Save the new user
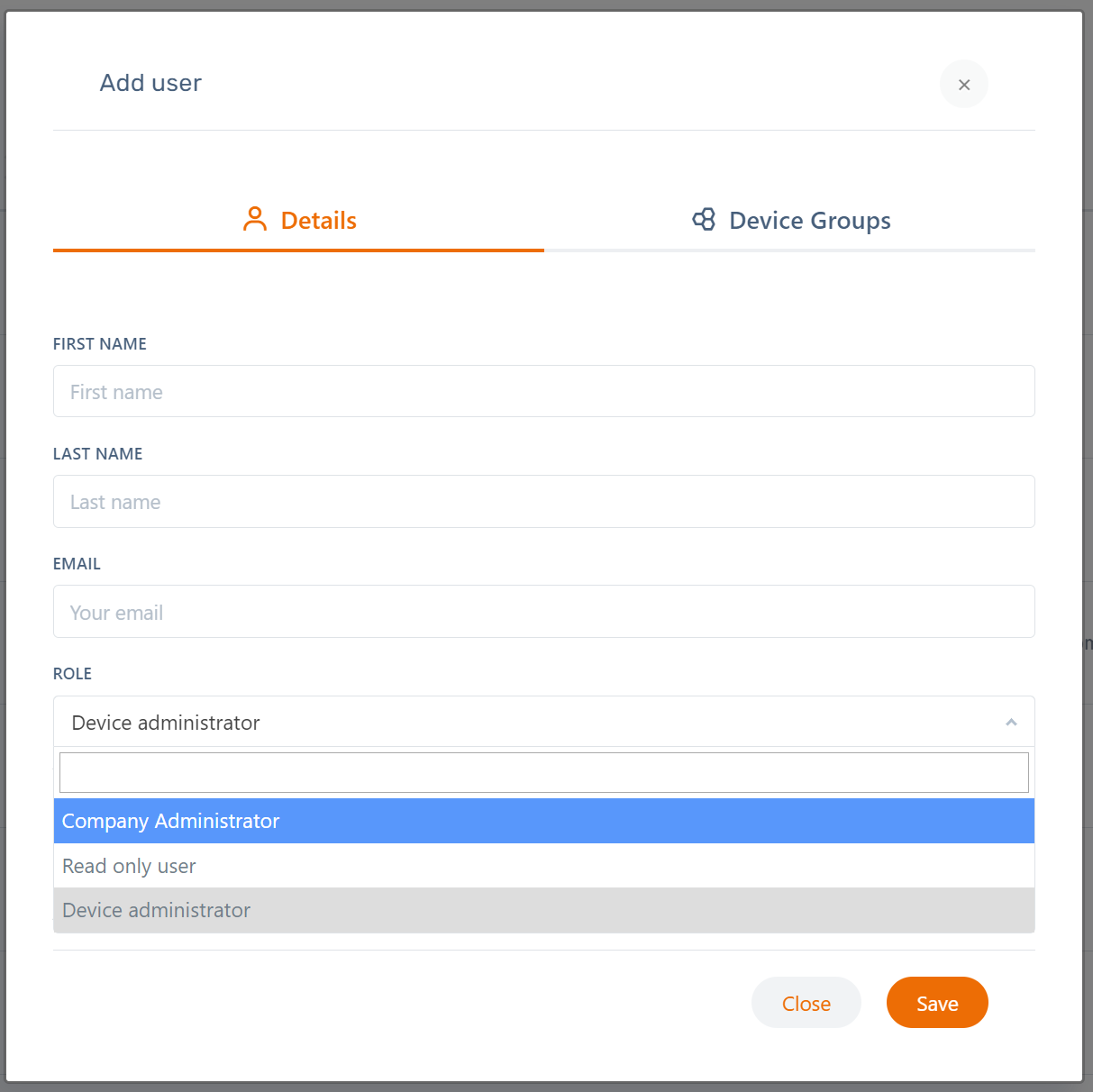The height and width of the screenshot is (1092, 1093). pyautogui.click(x=936, y=1003)
